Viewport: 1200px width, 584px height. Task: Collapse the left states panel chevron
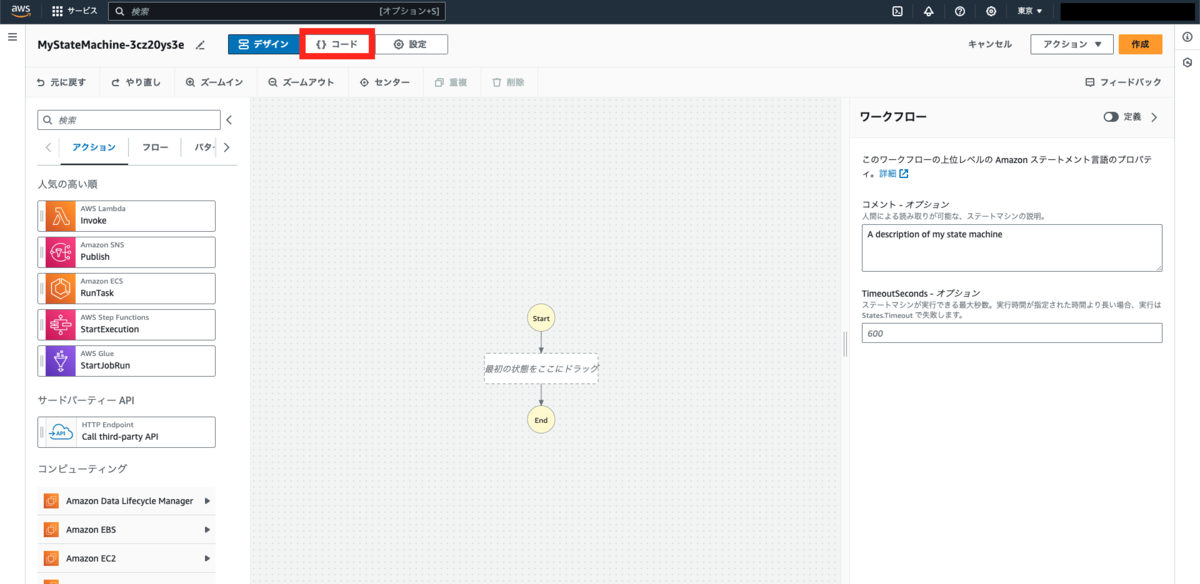(x=229, y=120)
